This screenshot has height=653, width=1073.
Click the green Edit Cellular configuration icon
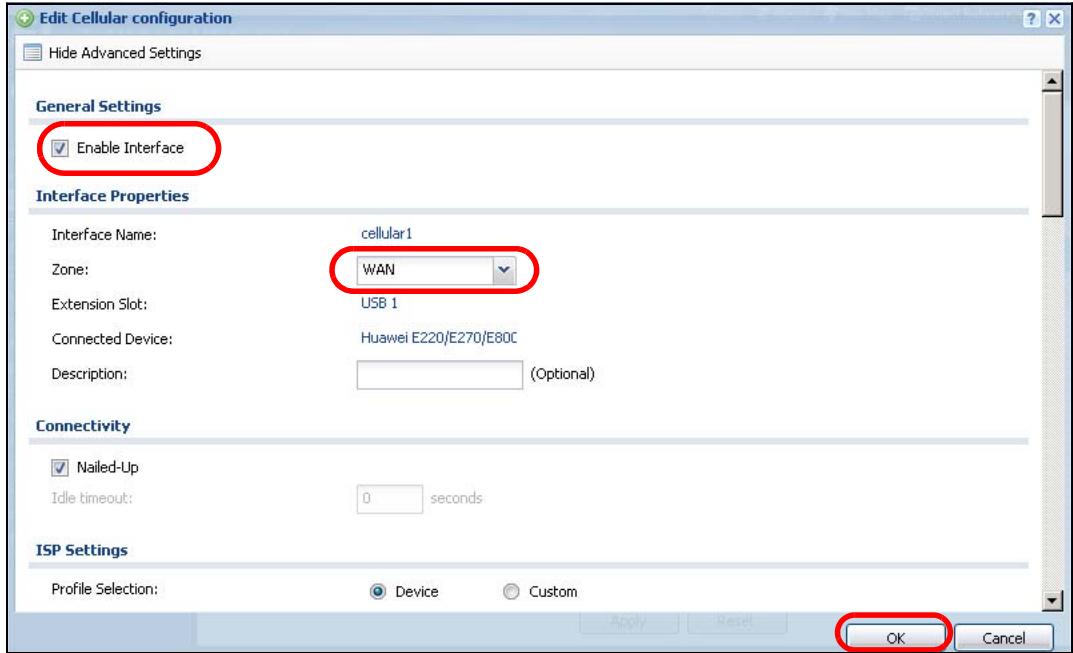25,18
